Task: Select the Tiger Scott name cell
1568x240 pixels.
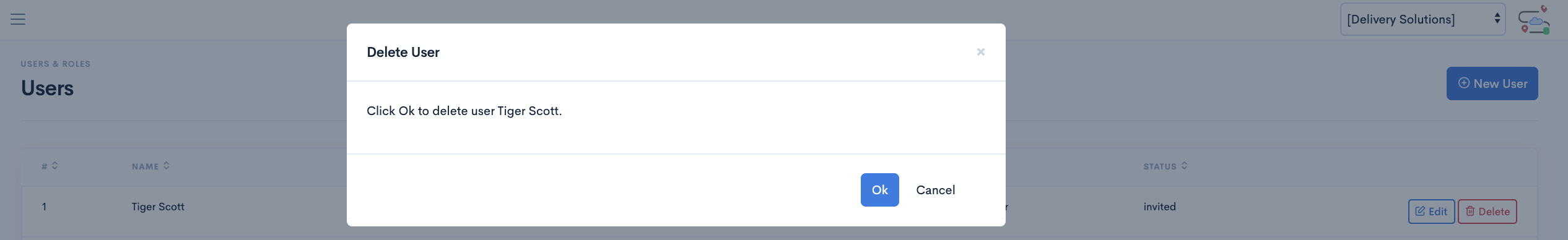Action: [158, 207]
